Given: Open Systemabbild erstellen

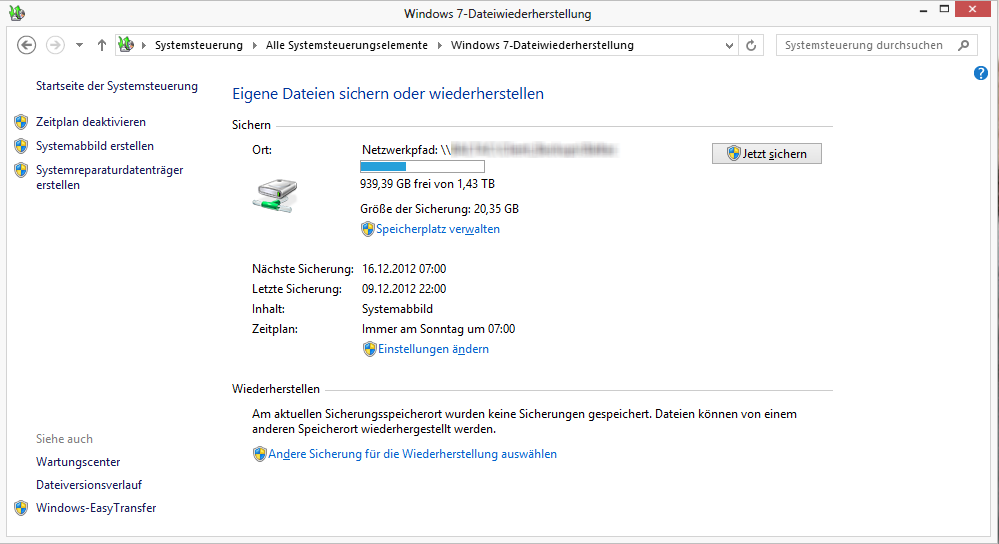Looking at the screenshot, I should pos(95,146).
